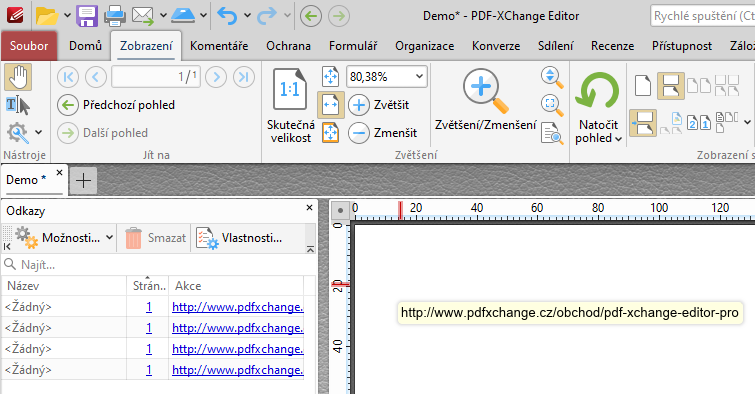Click the Fit Visible zoom icon
The image size is (755, 394).
click(330, 133)
